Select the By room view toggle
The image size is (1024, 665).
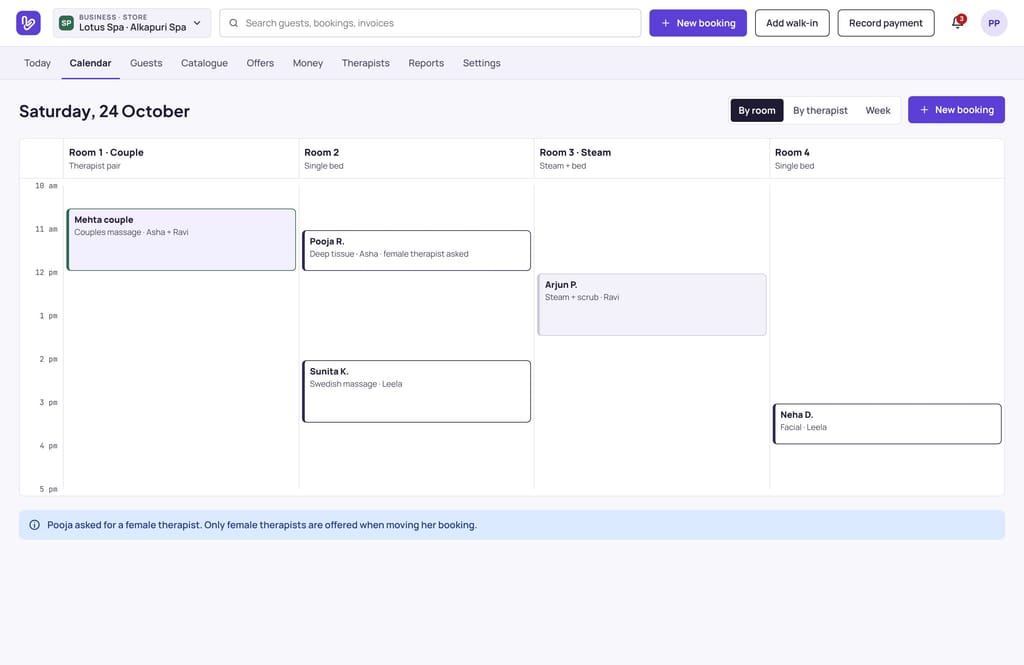[x=756, y=110]
